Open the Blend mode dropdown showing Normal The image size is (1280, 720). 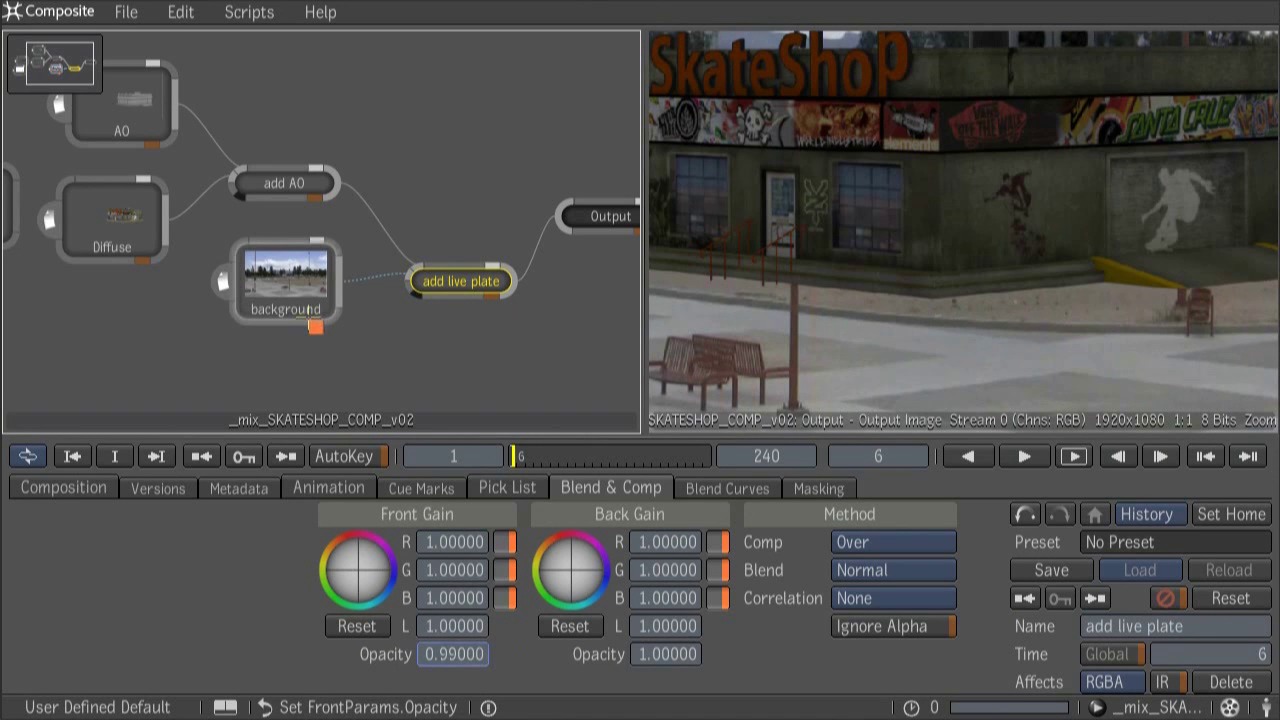894,570
